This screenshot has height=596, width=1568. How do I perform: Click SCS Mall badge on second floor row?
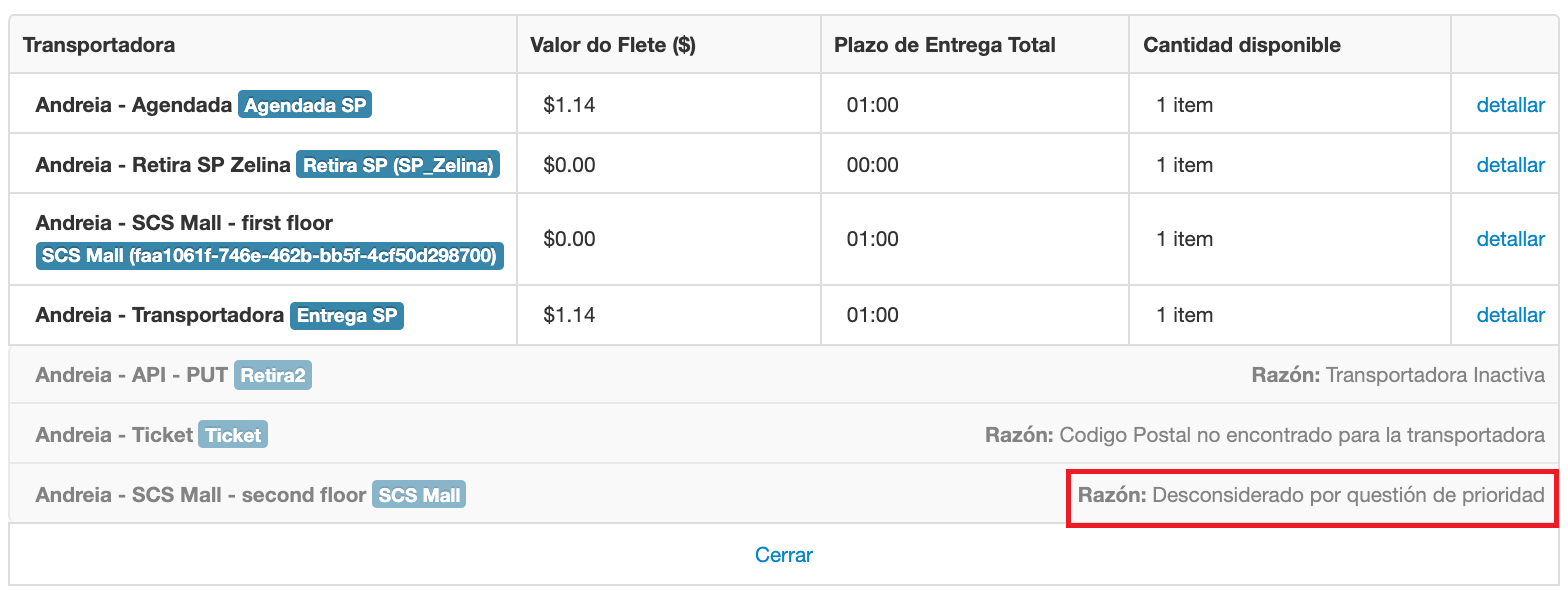coord(419,495)
